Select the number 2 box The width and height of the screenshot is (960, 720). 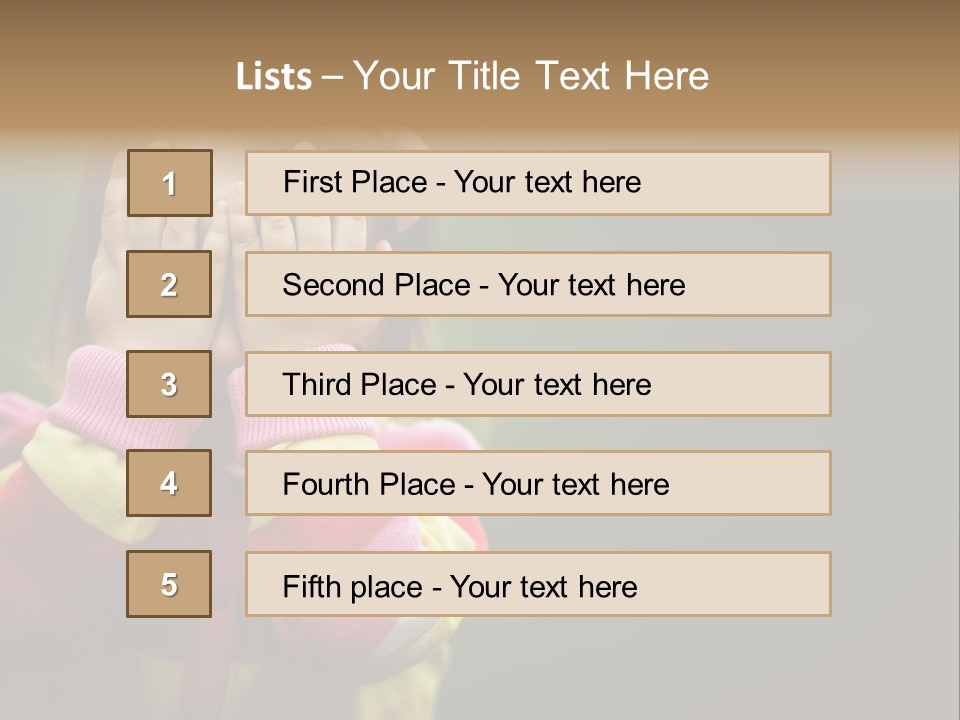[x=169, y=284]
